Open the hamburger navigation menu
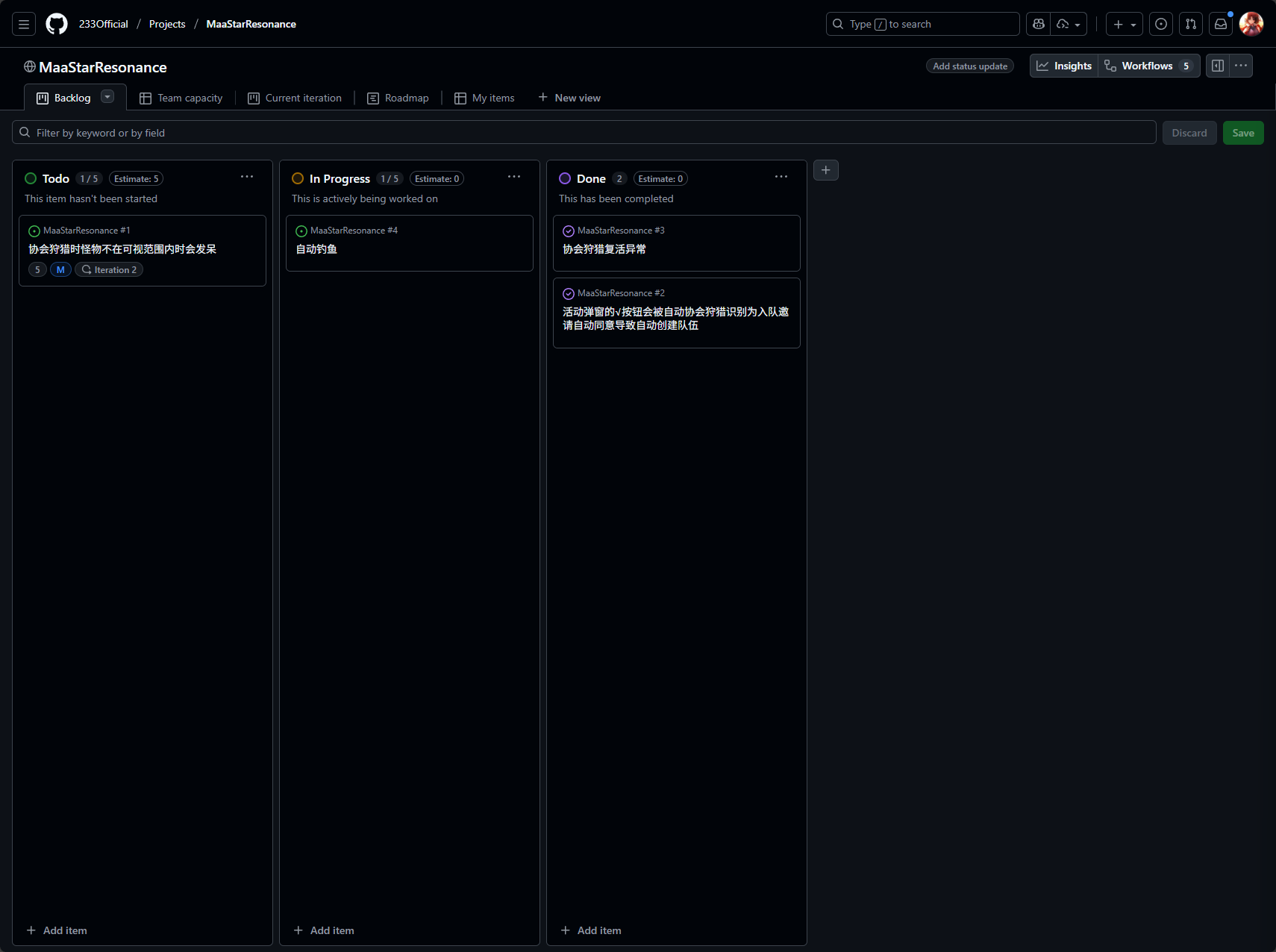 click(24, 24)
